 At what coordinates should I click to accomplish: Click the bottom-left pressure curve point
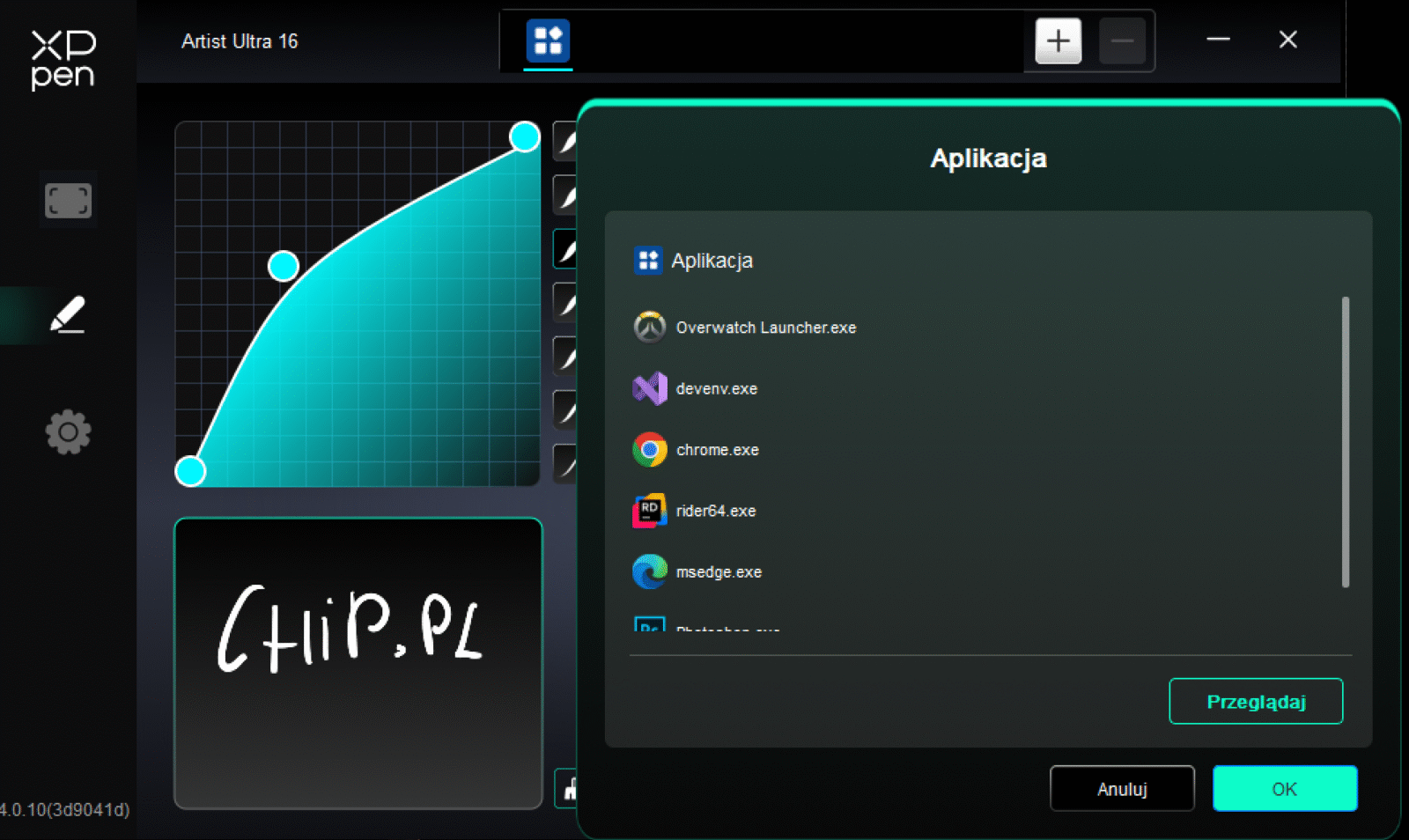click(x=190, y=471)
